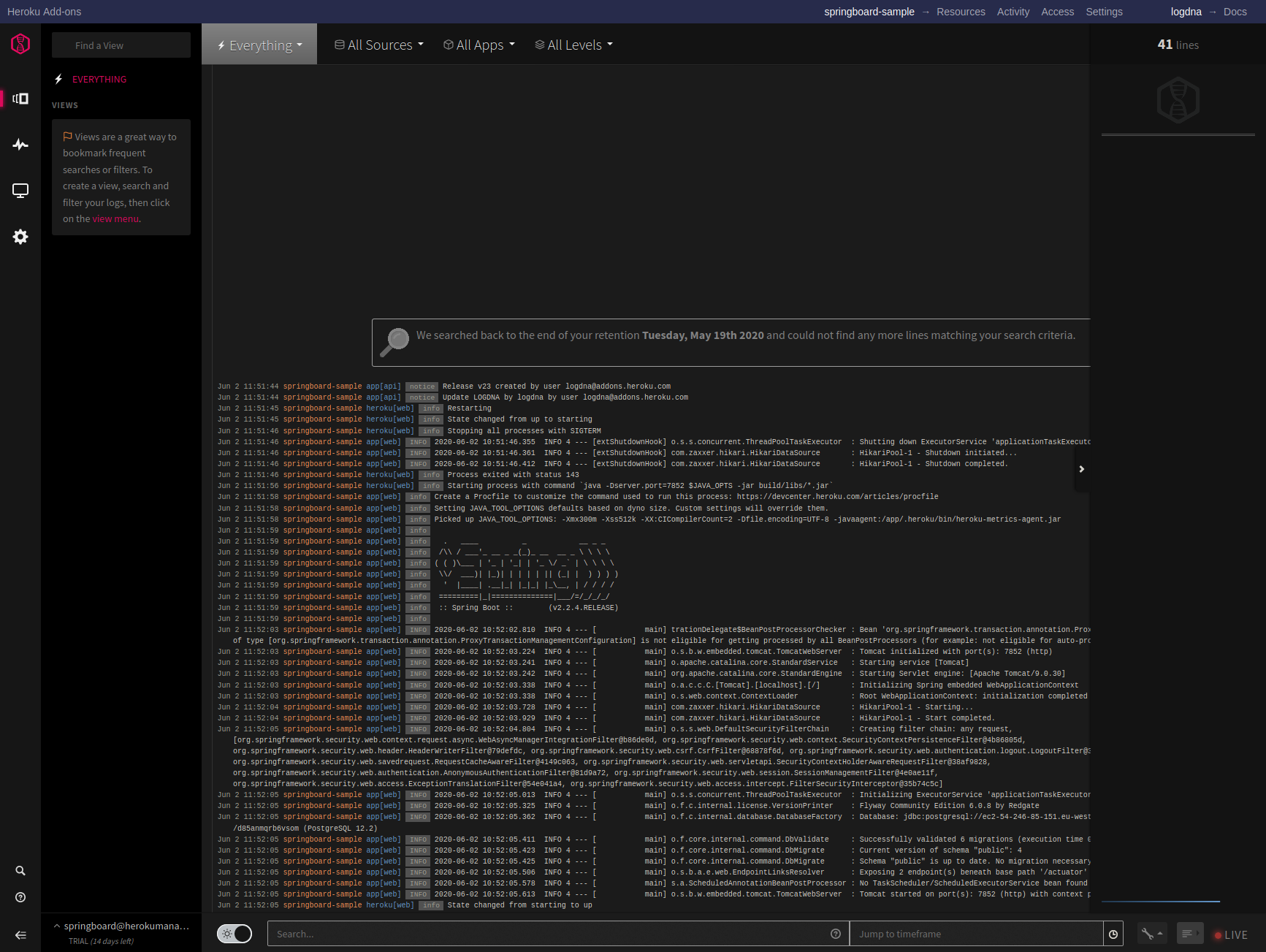
Task: Focus the Jump to timeframe field
Action: (x=976, y=934)
